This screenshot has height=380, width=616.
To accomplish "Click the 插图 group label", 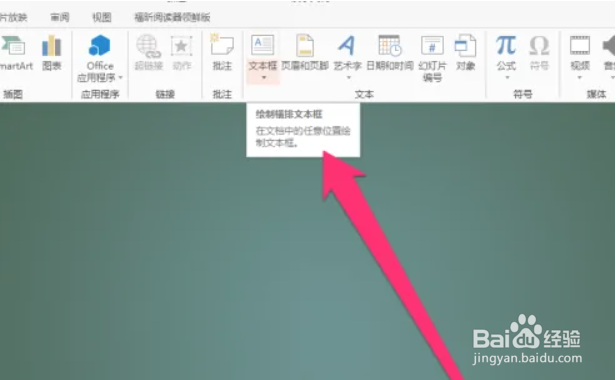I will point(13,94).
